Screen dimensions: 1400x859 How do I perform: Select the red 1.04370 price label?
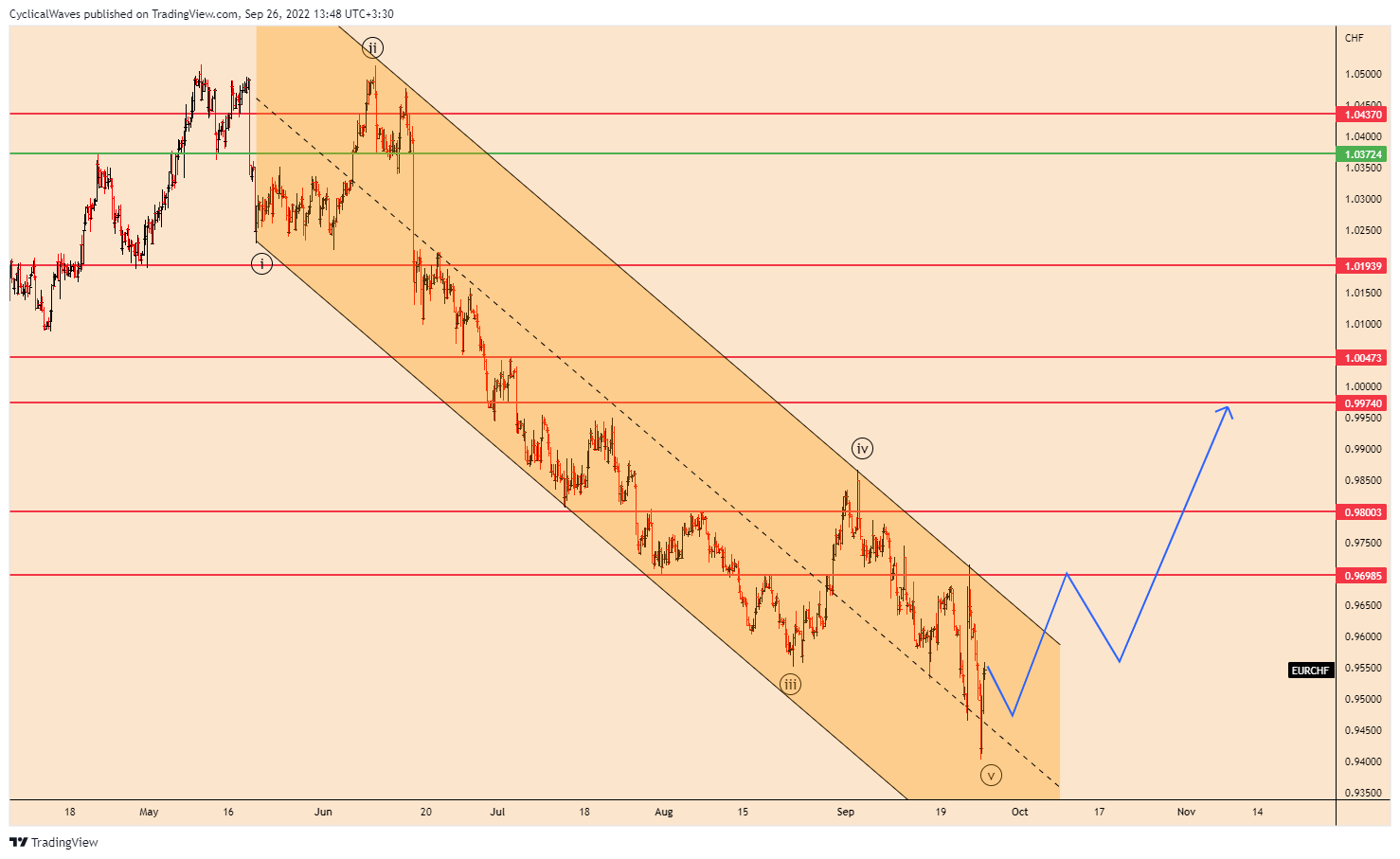[x=1362, y=115]
